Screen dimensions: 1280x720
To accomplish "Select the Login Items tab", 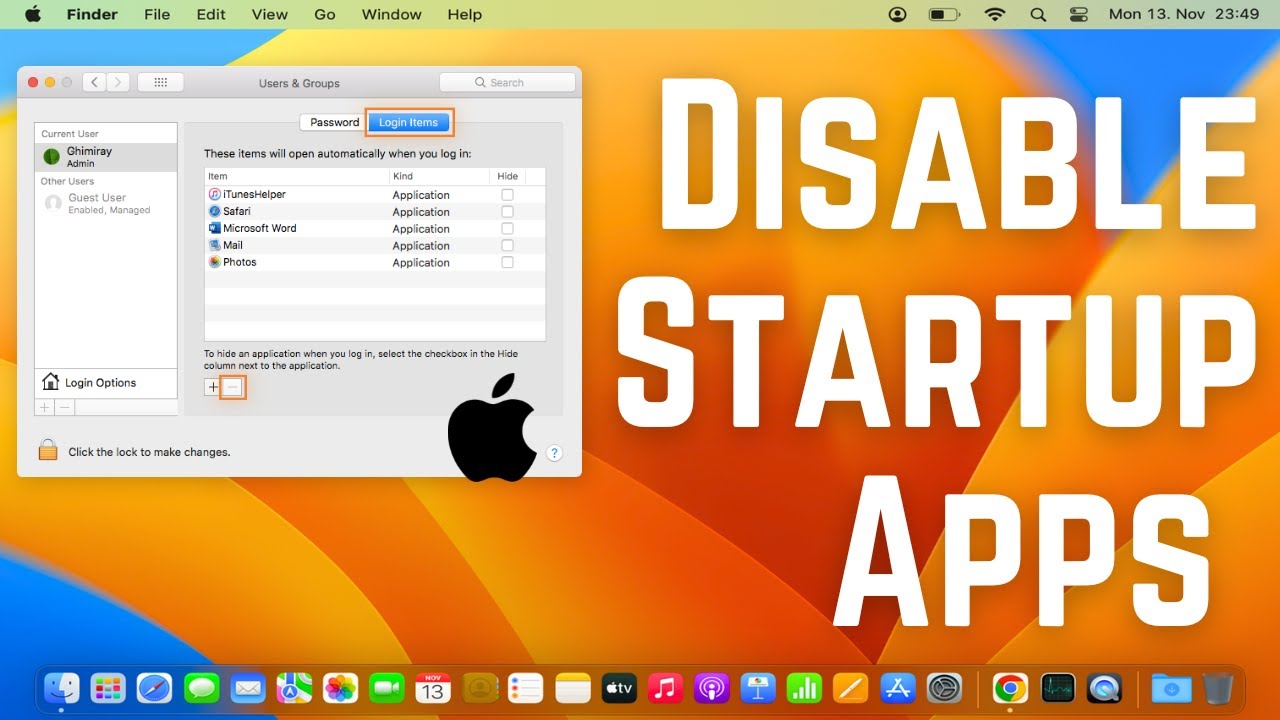I will tap(408, 122).
